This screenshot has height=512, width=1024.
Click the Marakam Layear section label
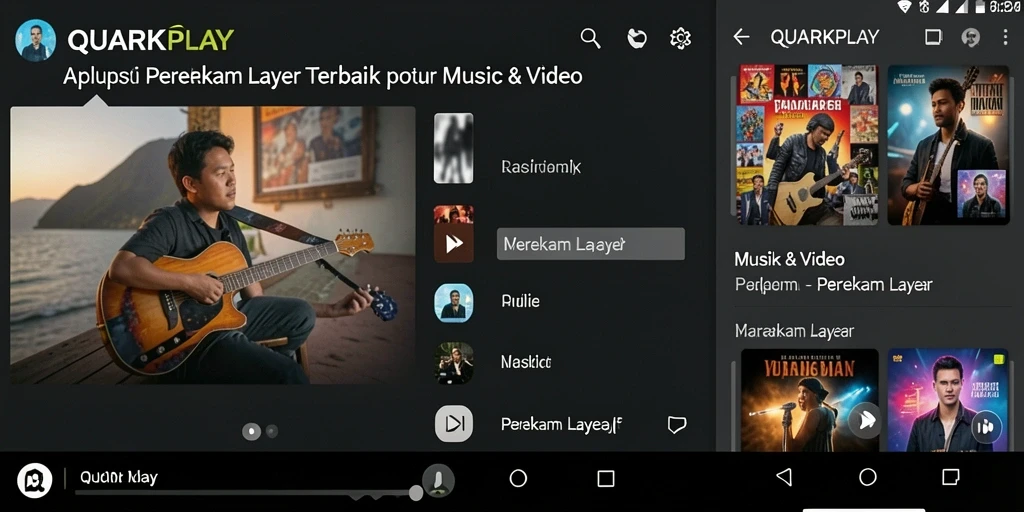point(794,331)
